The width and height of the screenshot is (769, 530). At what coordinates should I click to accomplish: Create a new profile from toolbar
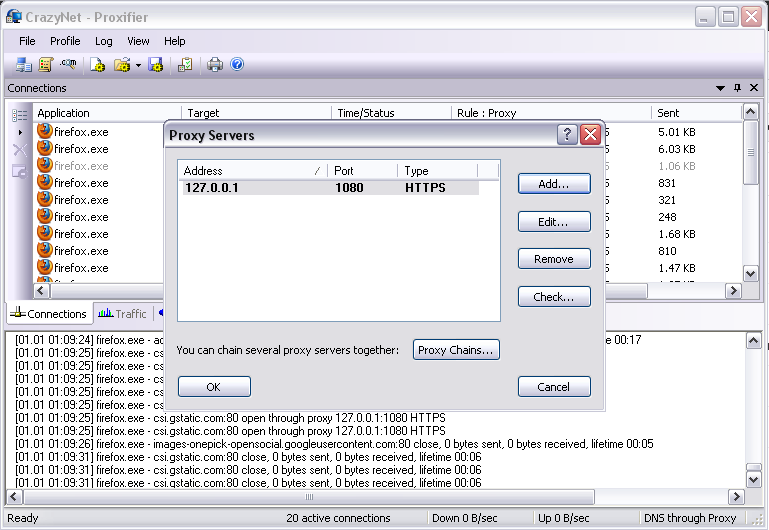(98, 65)
